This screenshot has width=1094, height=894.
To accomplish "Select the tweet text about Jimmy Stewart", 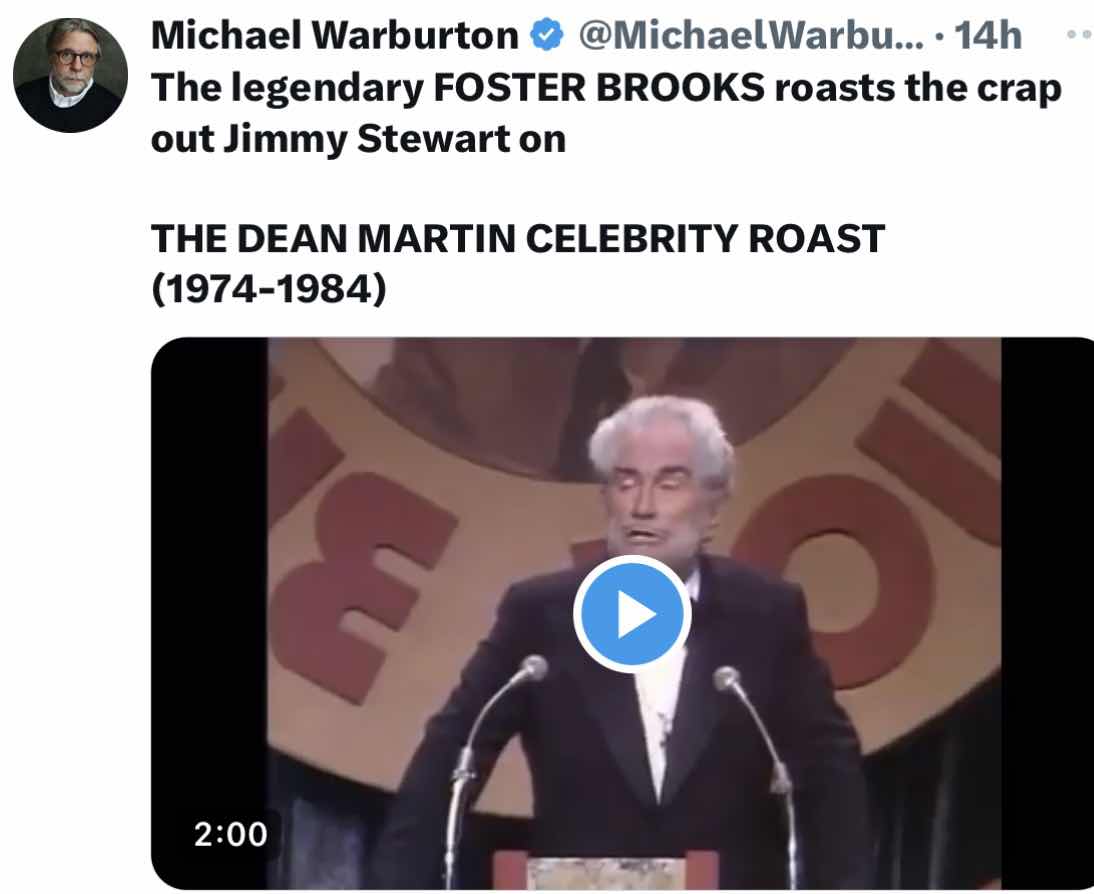I will point(606,113).
